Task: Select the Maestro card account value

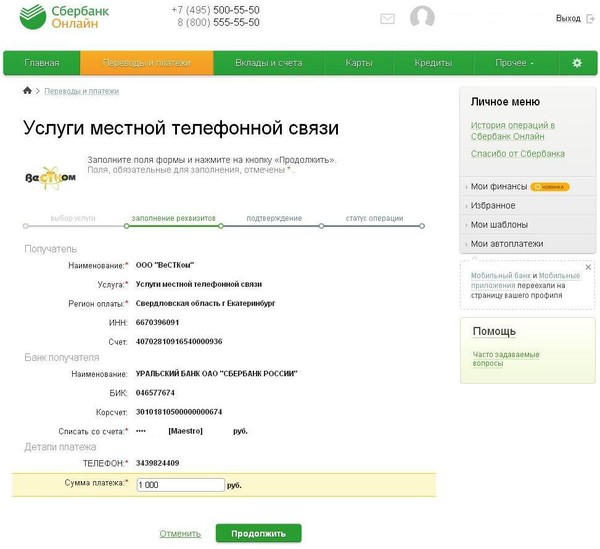Action: 191,431
